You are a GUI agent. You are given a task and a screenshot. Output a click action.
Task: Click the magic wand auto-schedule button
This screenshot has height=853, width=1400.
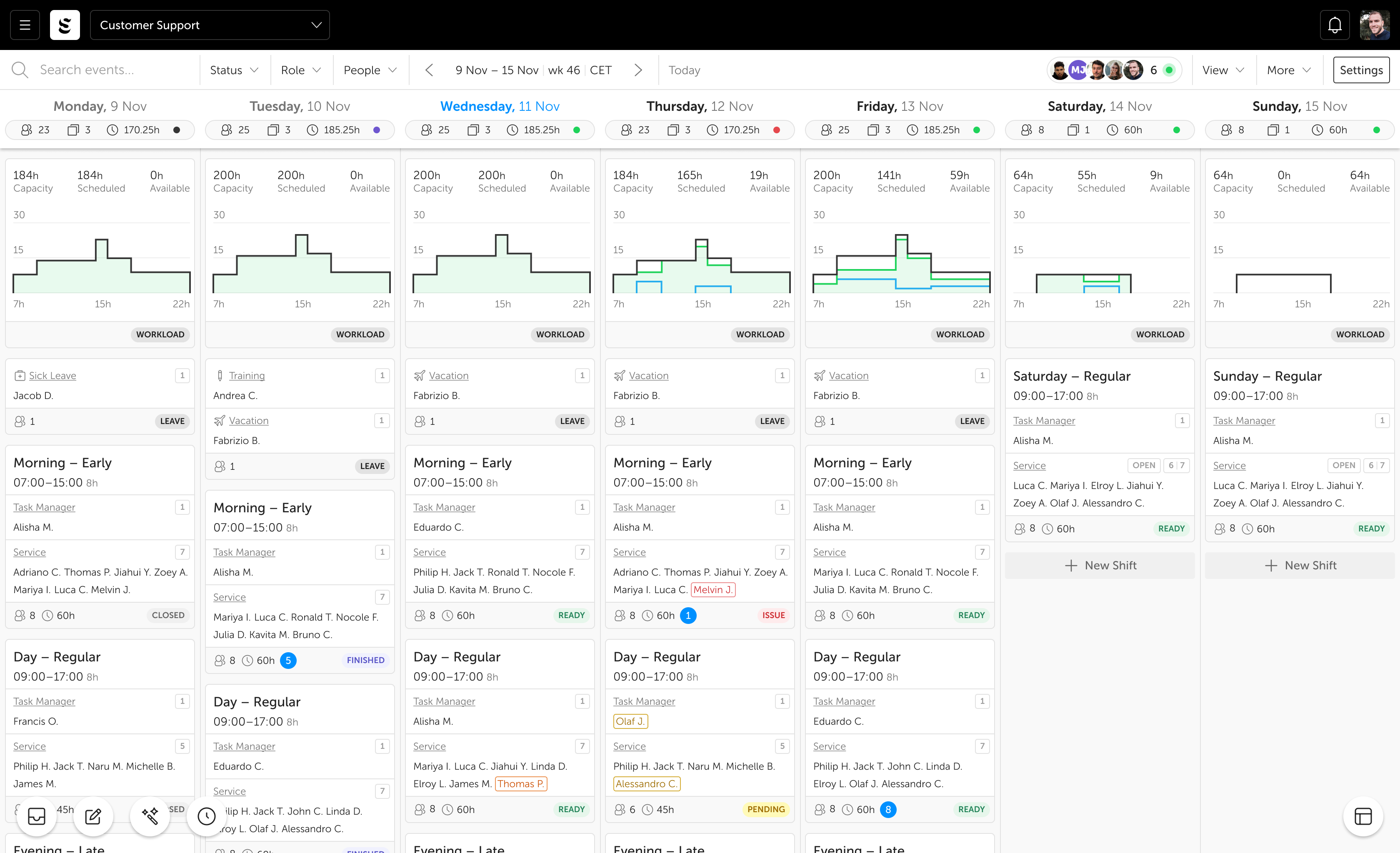click(150, 816)
